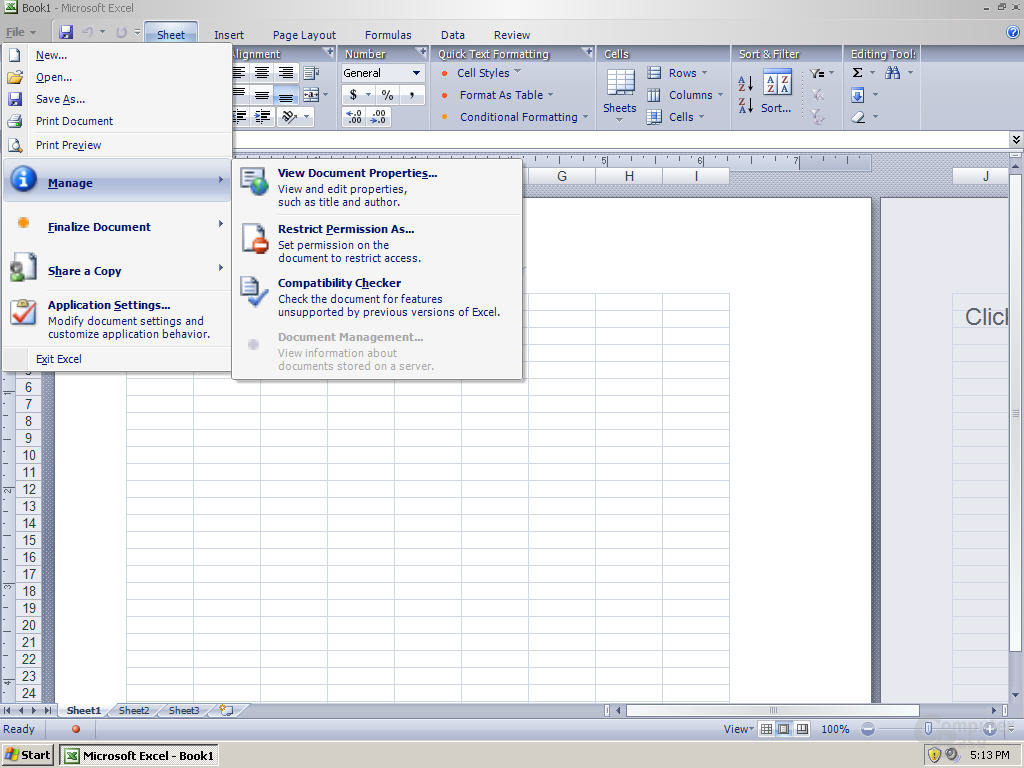This screenshot has width=1024, height=768.
Task: Click the Restrict Permission icon
Action: (255, 238)
